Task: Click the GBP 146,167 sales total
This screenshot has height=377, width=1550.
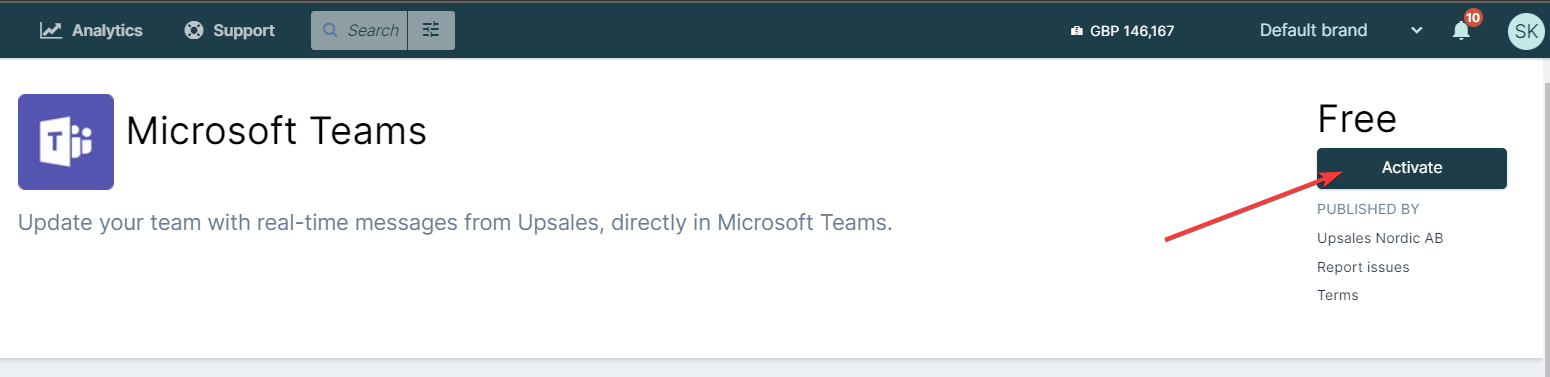Action: pyautogui.click(x=1132, y=31)
